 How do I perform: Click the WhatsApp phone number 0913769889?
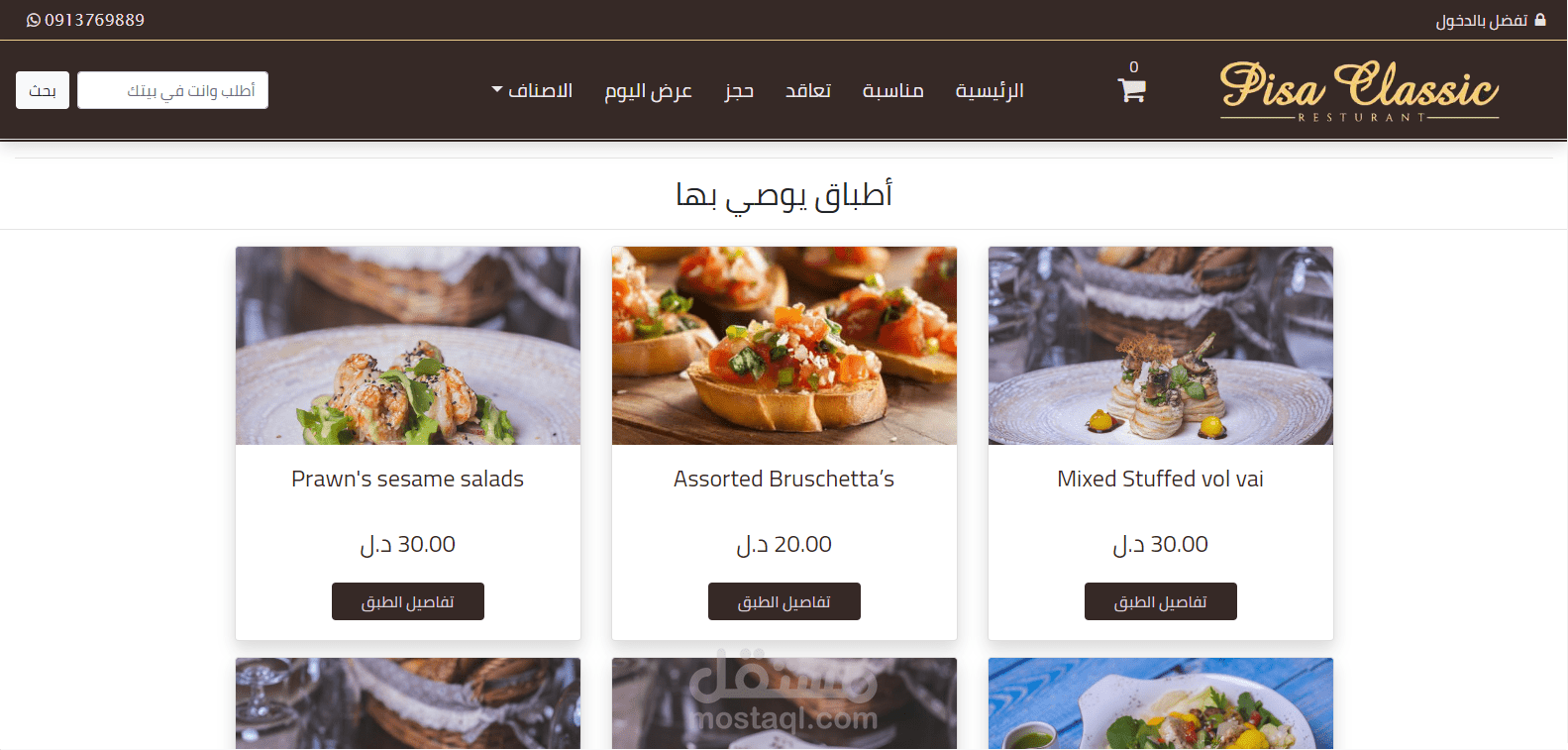[85, 20]
